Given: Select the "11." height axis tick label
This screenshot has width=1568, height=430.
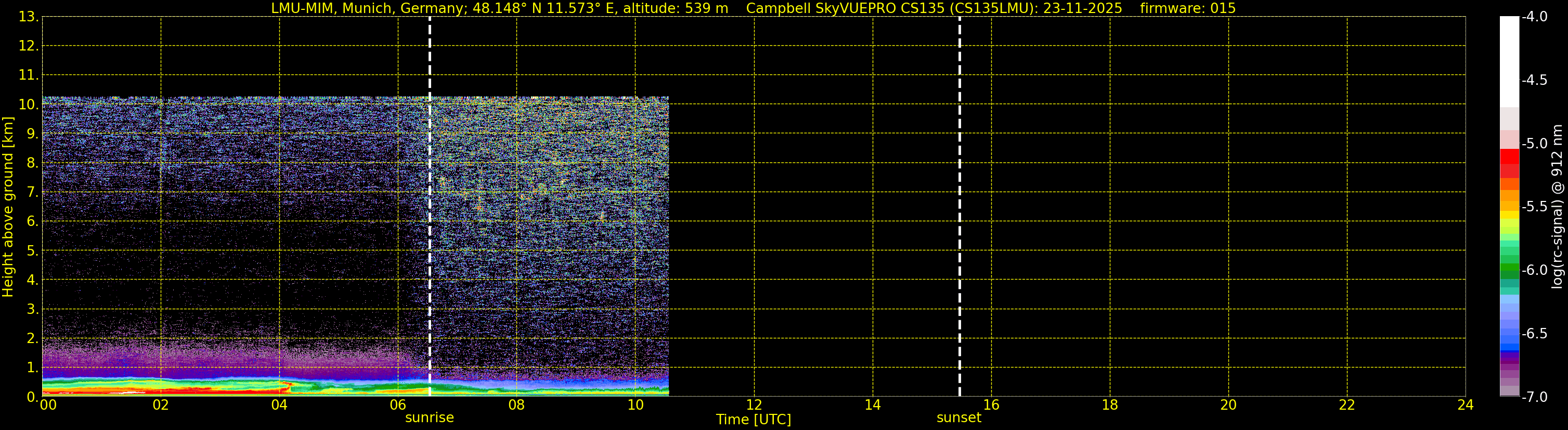Looking at the screenshot, I should point(29,75).
